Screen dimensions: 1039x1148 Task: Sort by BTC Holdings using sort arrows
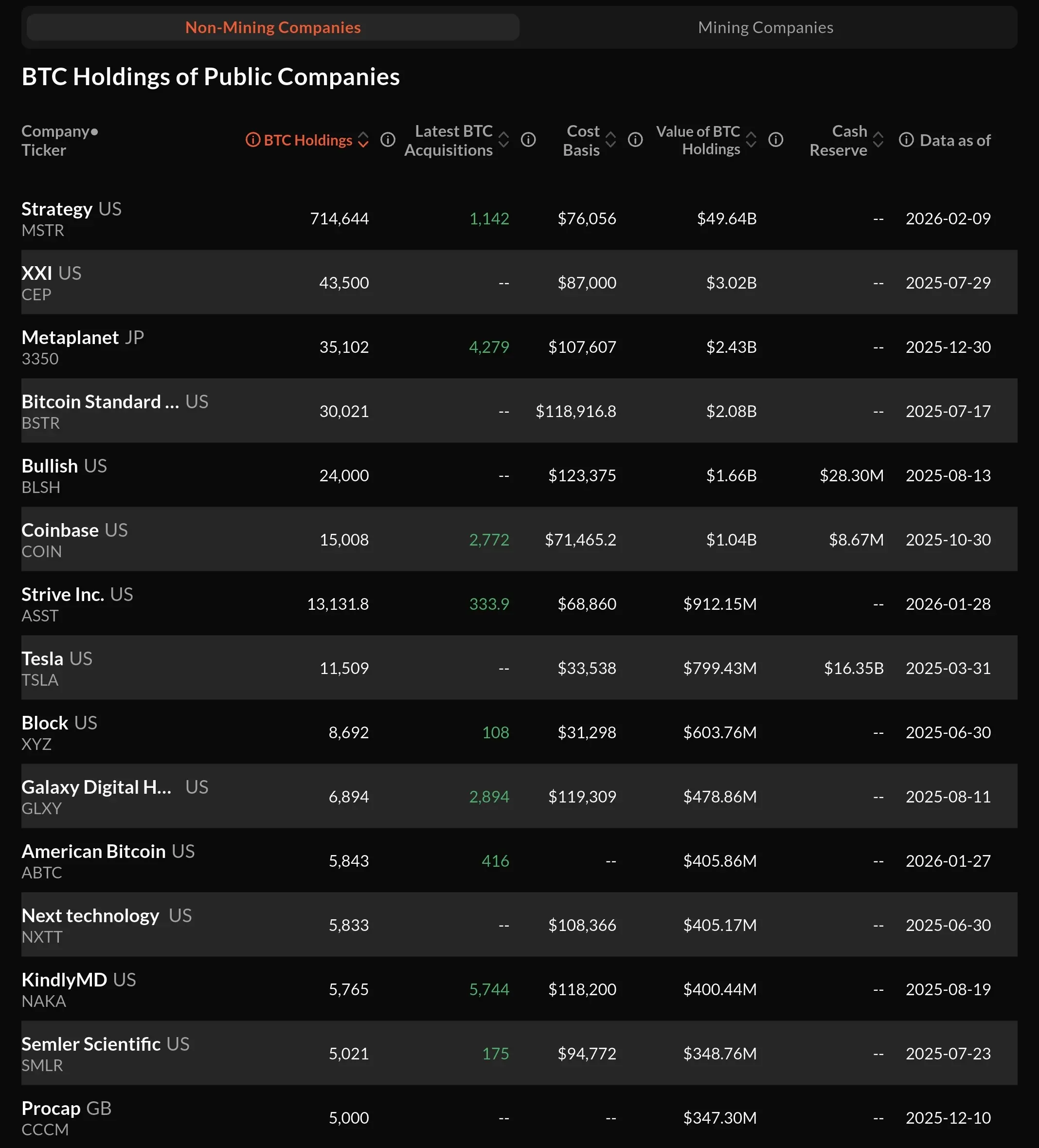coord(363,140)
